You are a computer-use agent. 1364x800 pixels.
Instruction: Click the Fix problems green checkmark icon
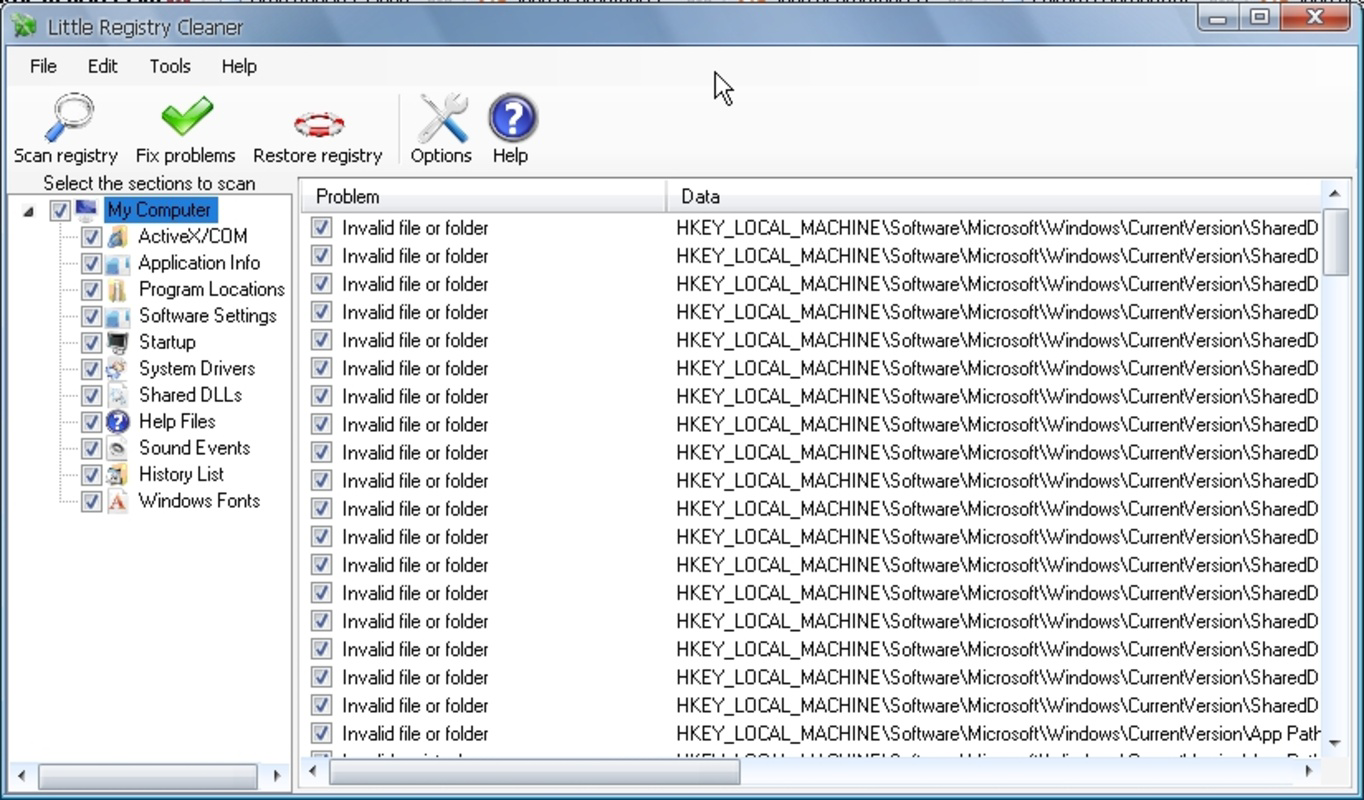point(187,117)
